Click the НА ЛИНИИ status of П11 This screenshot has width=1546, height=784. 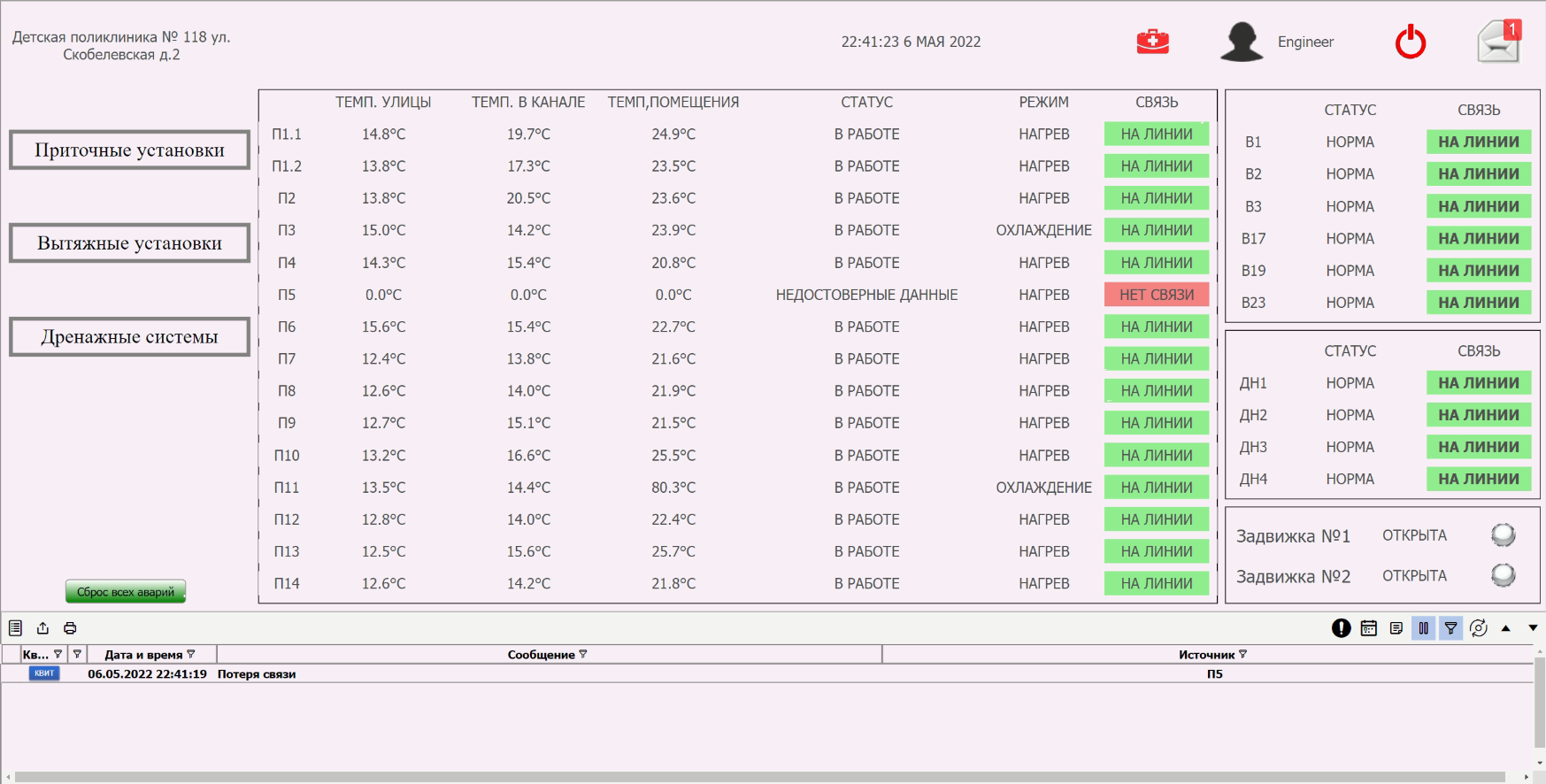pyautogui.click(x=1157, y=487)
